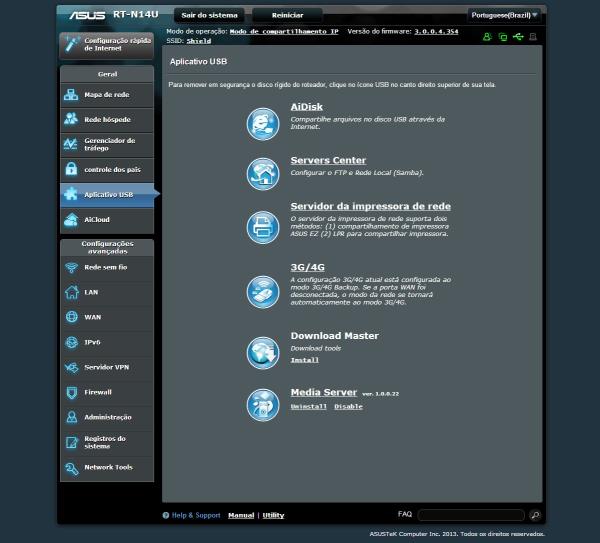Click Configuração rápida de Internet button

click(107, 45)
